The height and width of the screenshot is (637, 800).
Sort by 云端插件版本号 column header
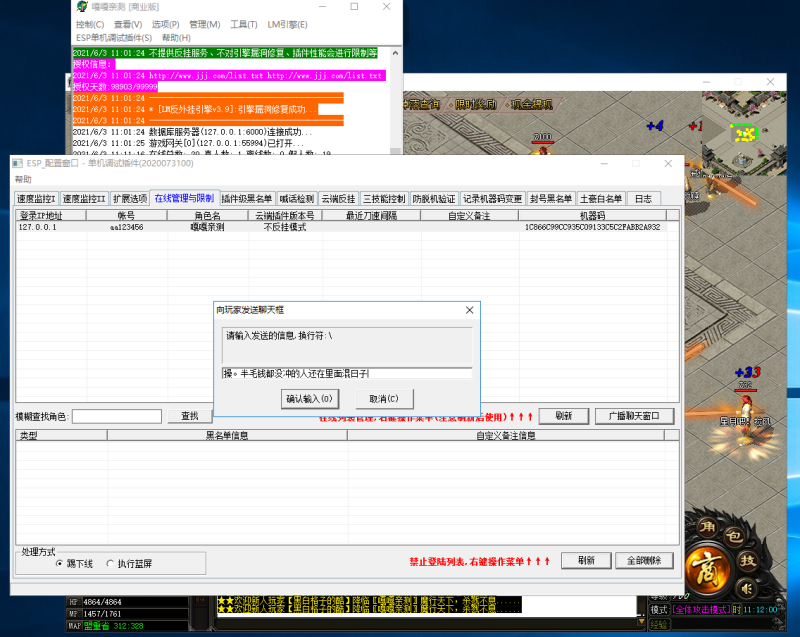click(285, 215)
